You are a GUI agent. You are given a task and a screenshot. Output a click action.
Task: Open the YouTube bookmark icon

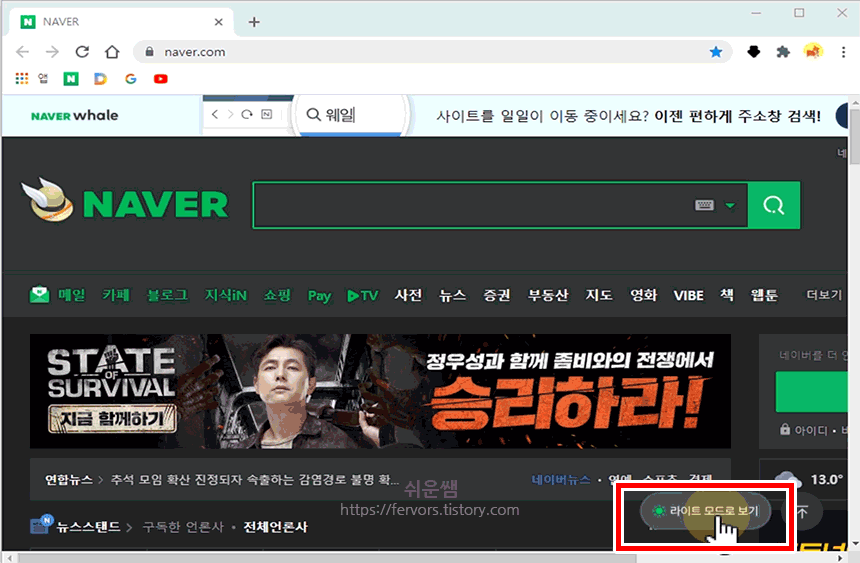pyautogui.click(x=160, y=79)
